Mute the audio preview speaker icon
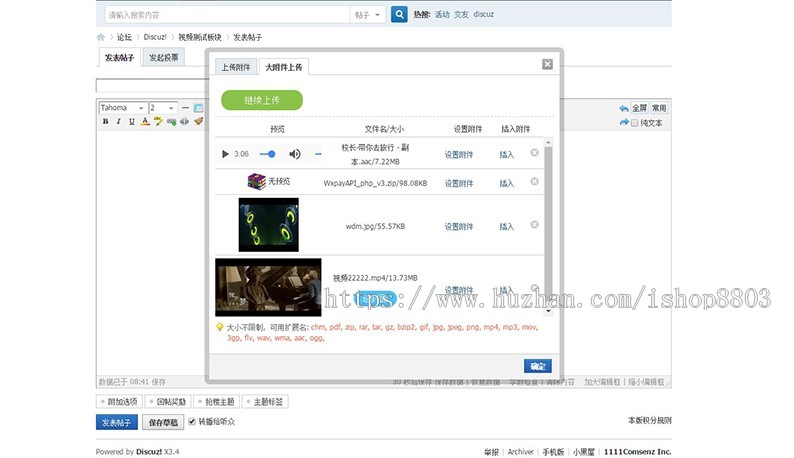794x458 pixels. [295, 154]
